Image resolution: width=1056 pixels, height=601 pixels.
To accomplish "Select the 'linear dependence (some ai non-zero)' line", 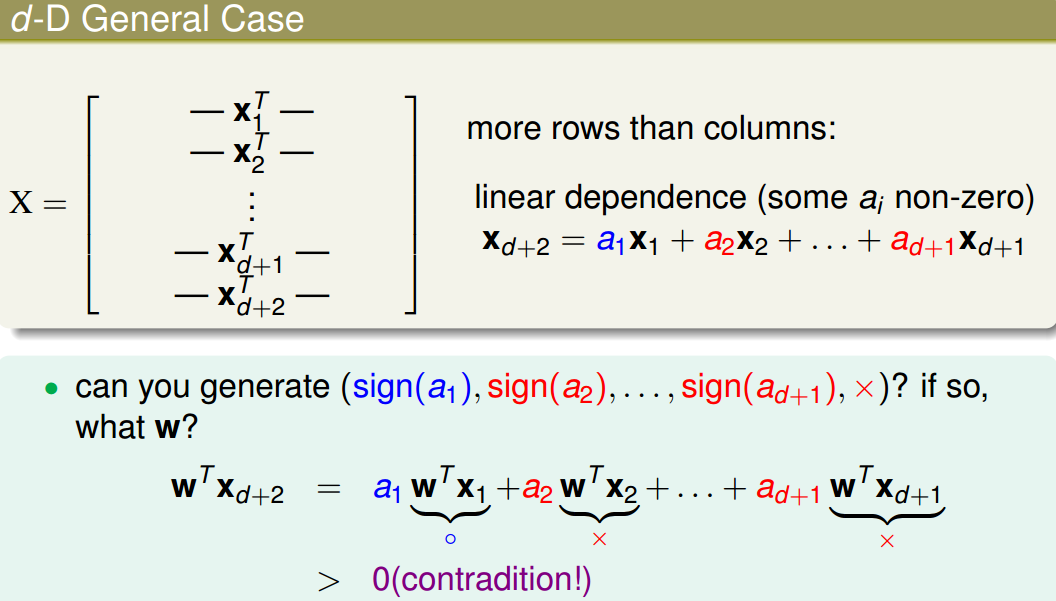I will (754, 198).
